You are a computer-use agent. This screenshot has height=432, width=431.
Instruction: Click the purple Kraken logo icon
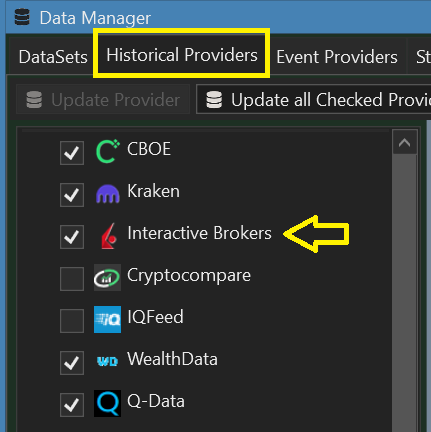107,194
